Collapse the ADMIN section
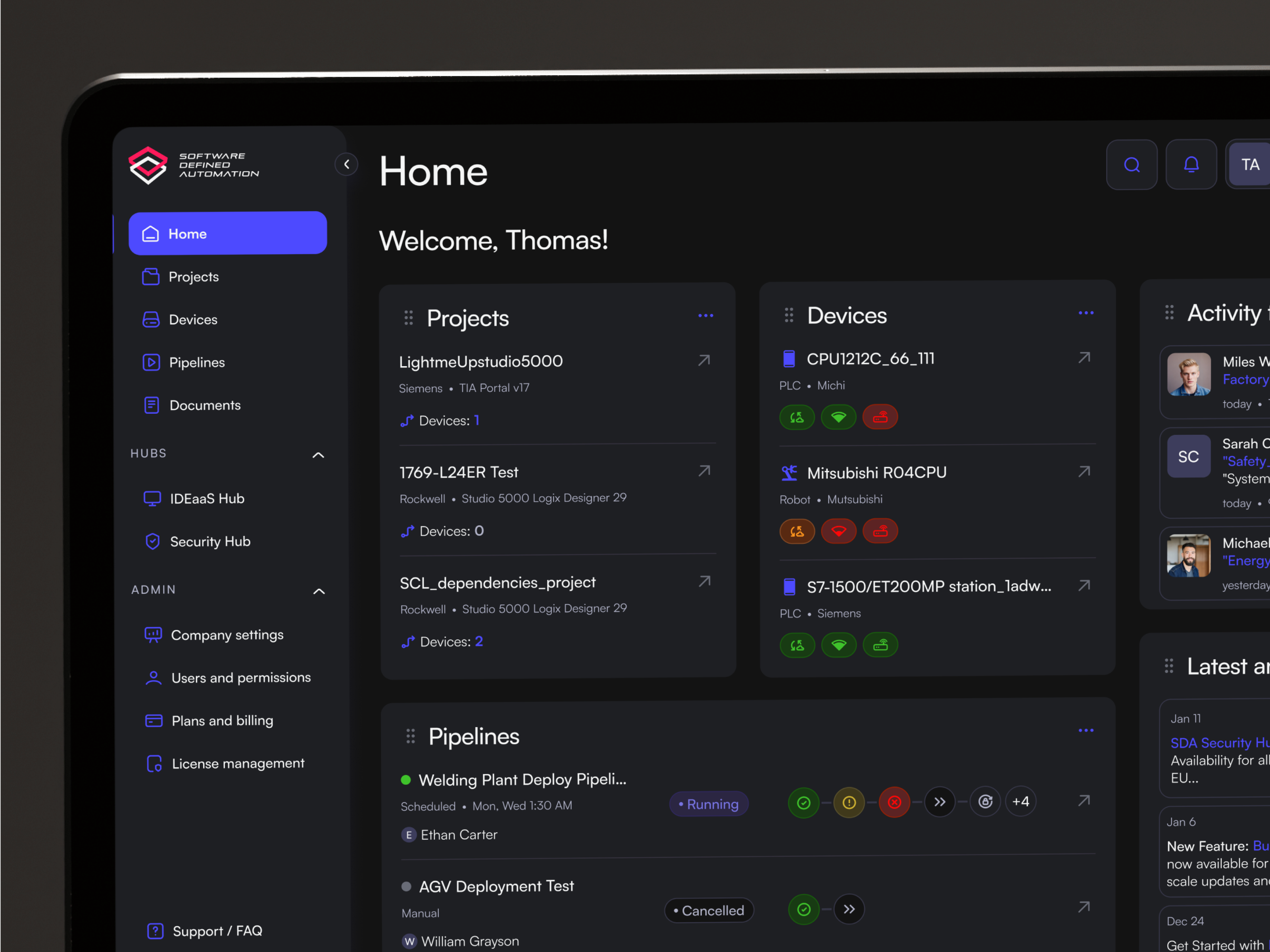This screenshot has height=952, width=1270. click(319, 591)
